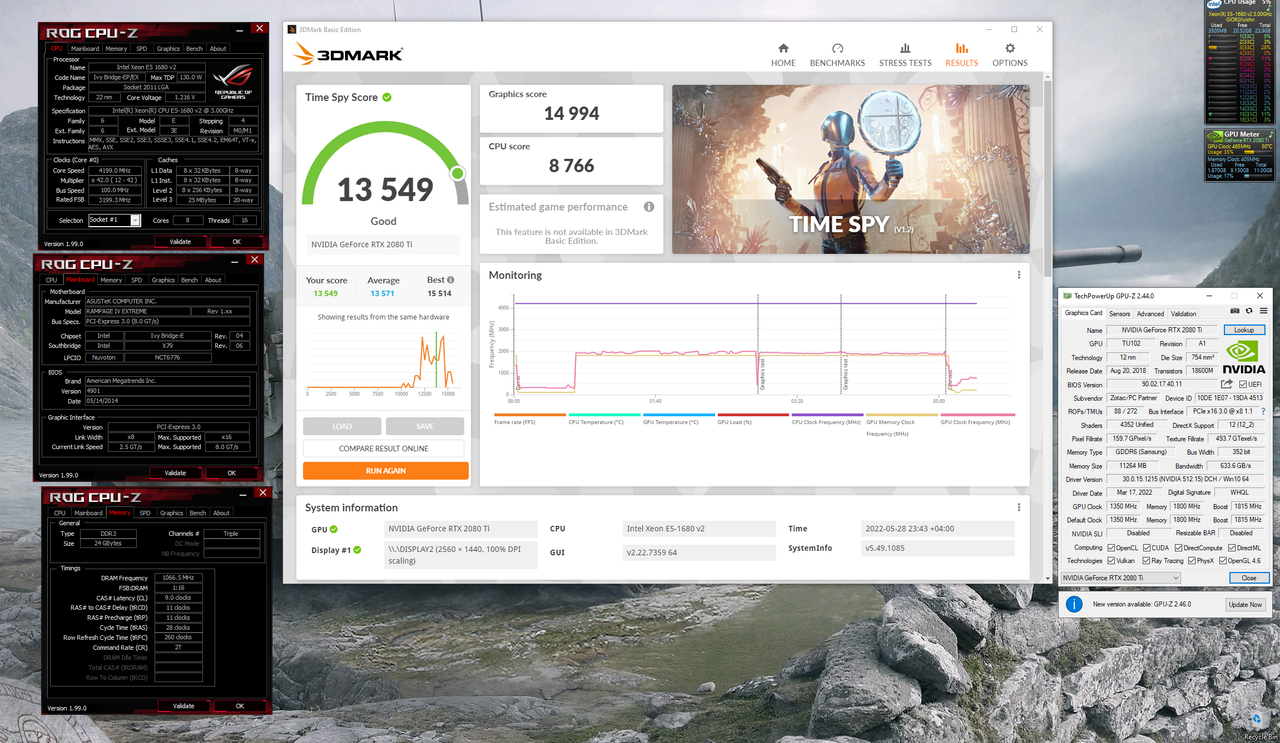Click the Close button in GPU-Z

click(x=1248, y=578)
